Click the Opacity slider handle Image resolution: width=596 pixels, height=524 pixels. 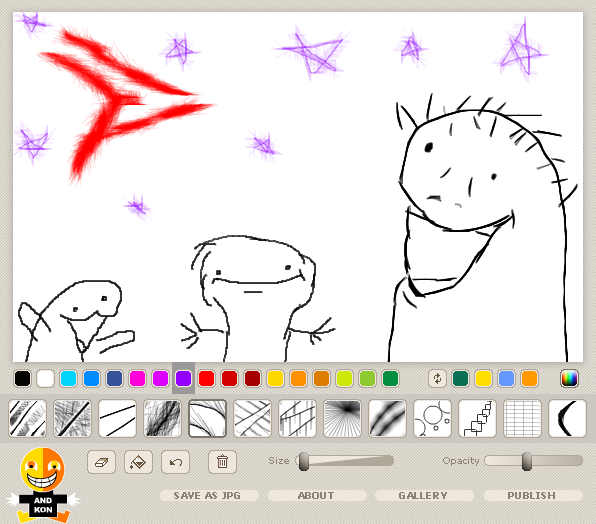pyautogui.click(x=526, y=461)
